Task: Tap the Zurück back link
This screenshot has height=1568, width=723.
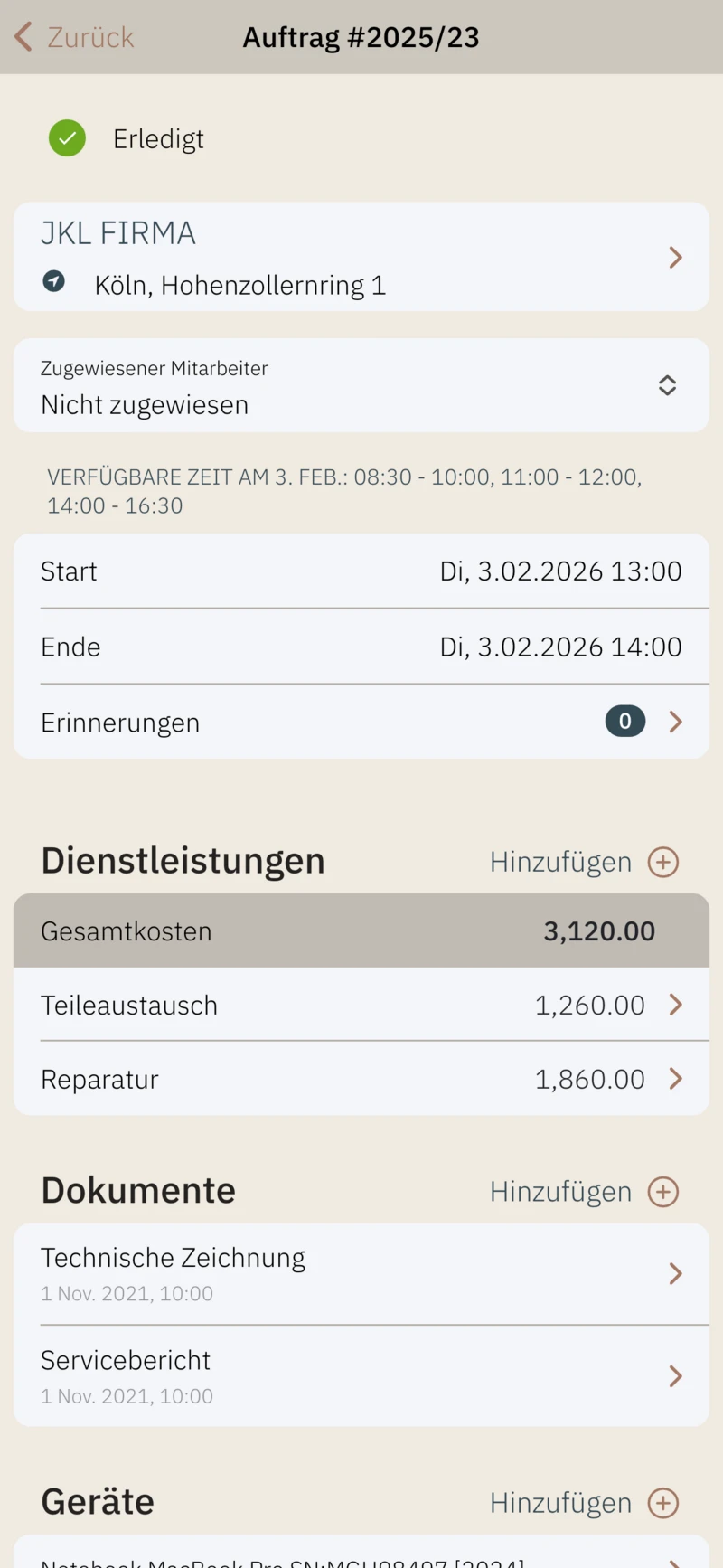Action: (x=90, y=37)
